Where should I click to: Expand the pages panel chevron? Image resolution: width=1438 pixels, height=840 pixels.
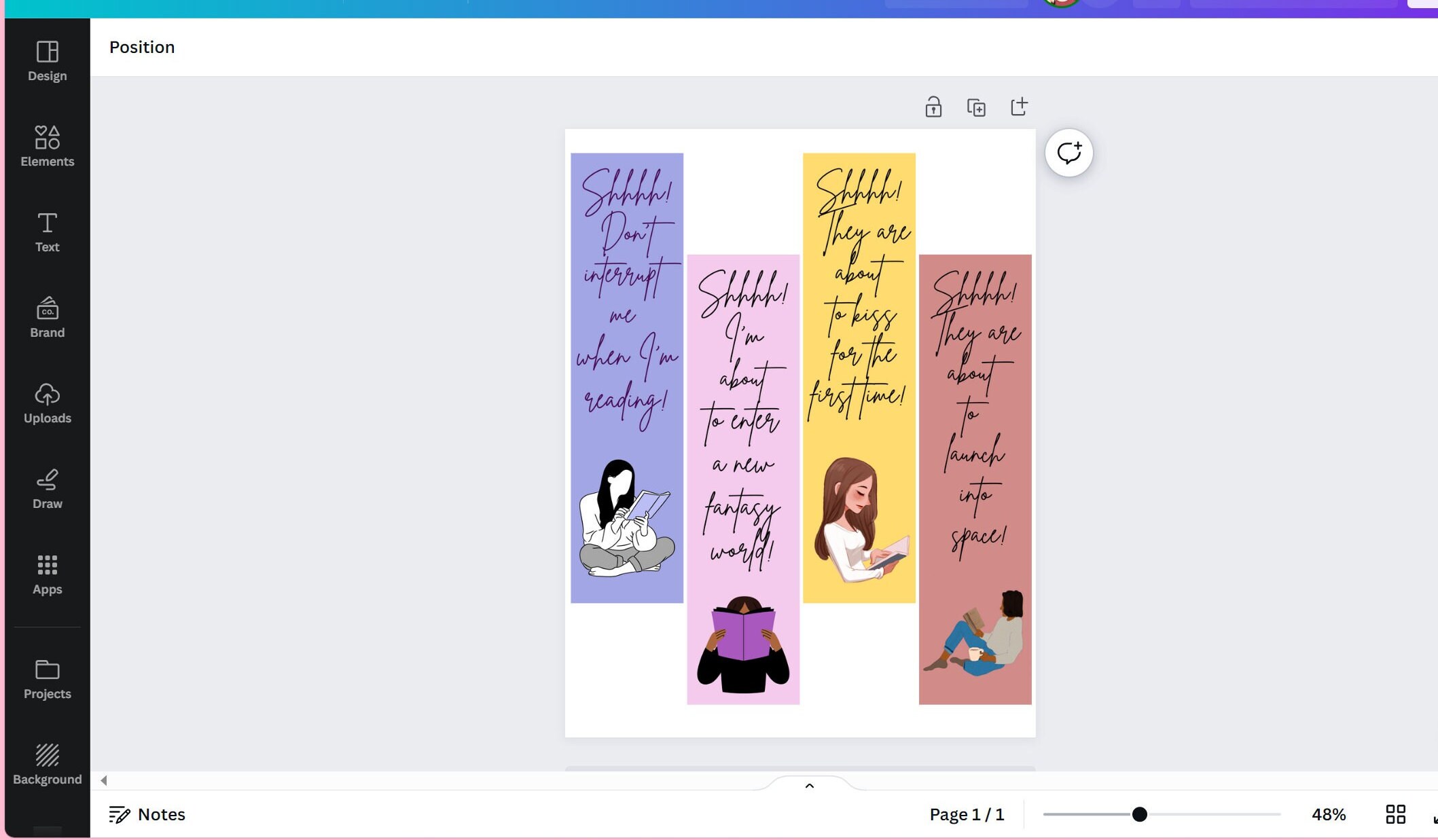(809, 786)
